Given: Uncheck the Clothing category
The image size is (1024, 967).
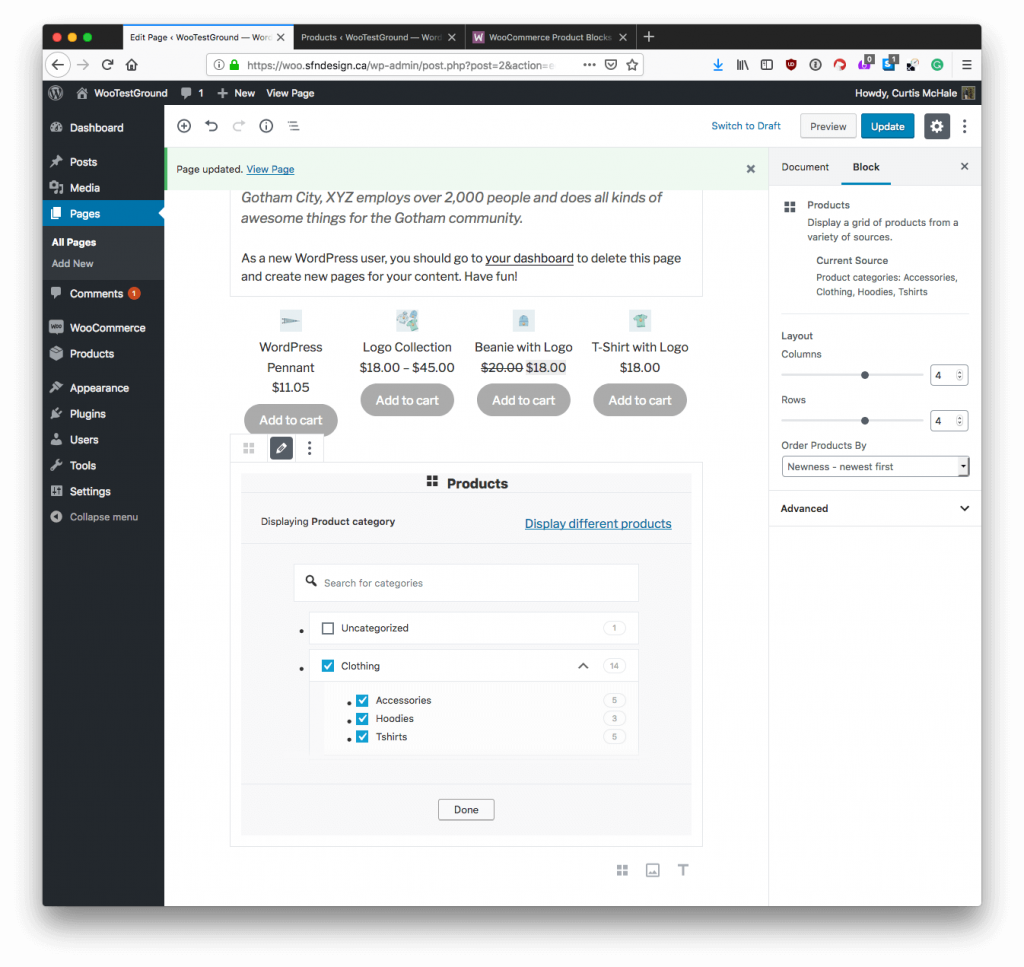Looking at the screenshot, I should [328, 666].
